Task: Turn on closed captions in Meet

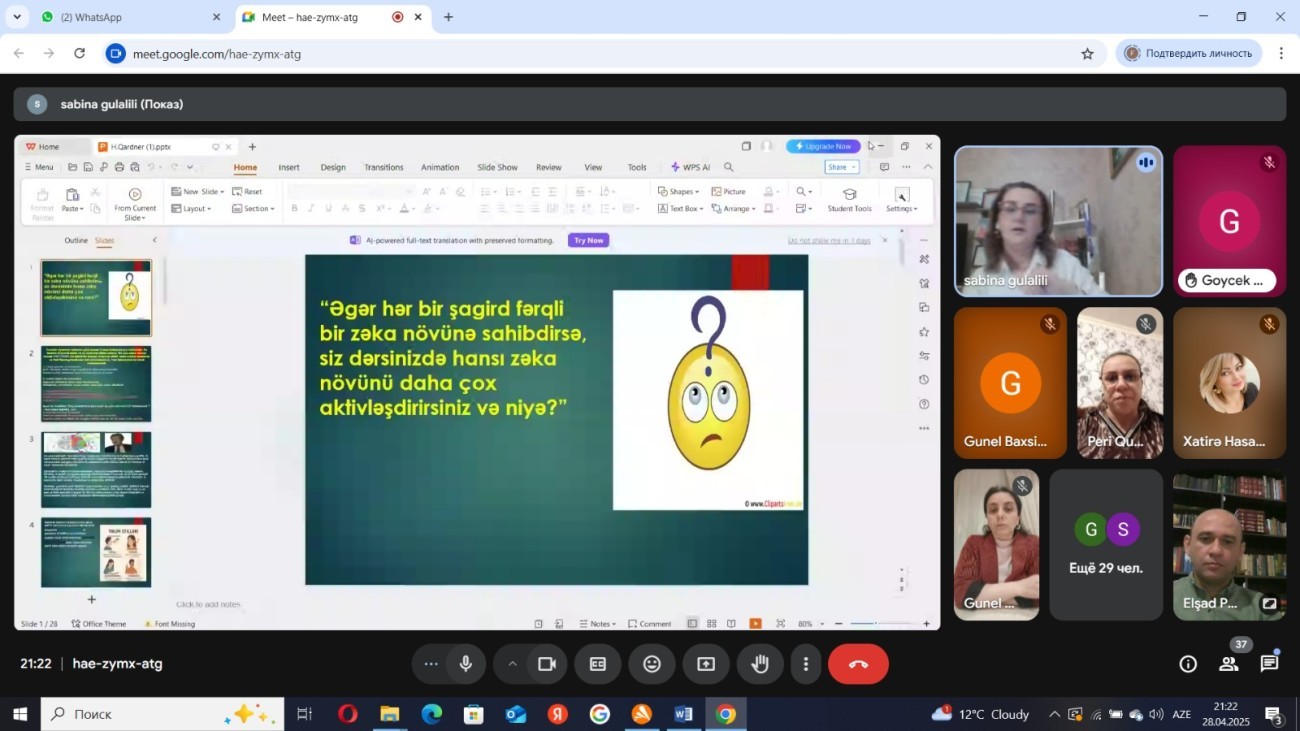Action: point(598,664)
